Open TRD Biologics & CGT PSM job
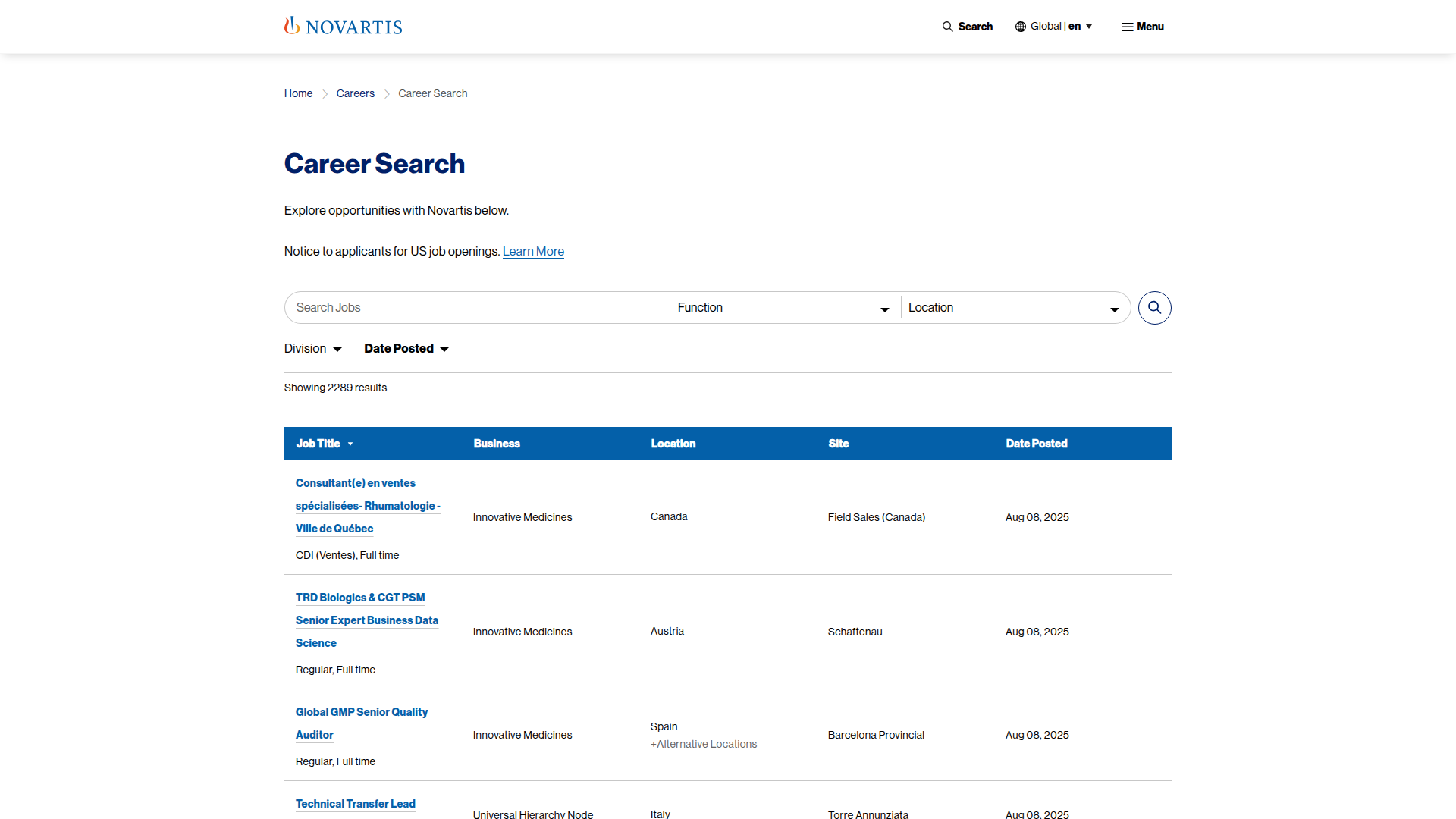1456x819 pixels. click(x=367, y=620)
